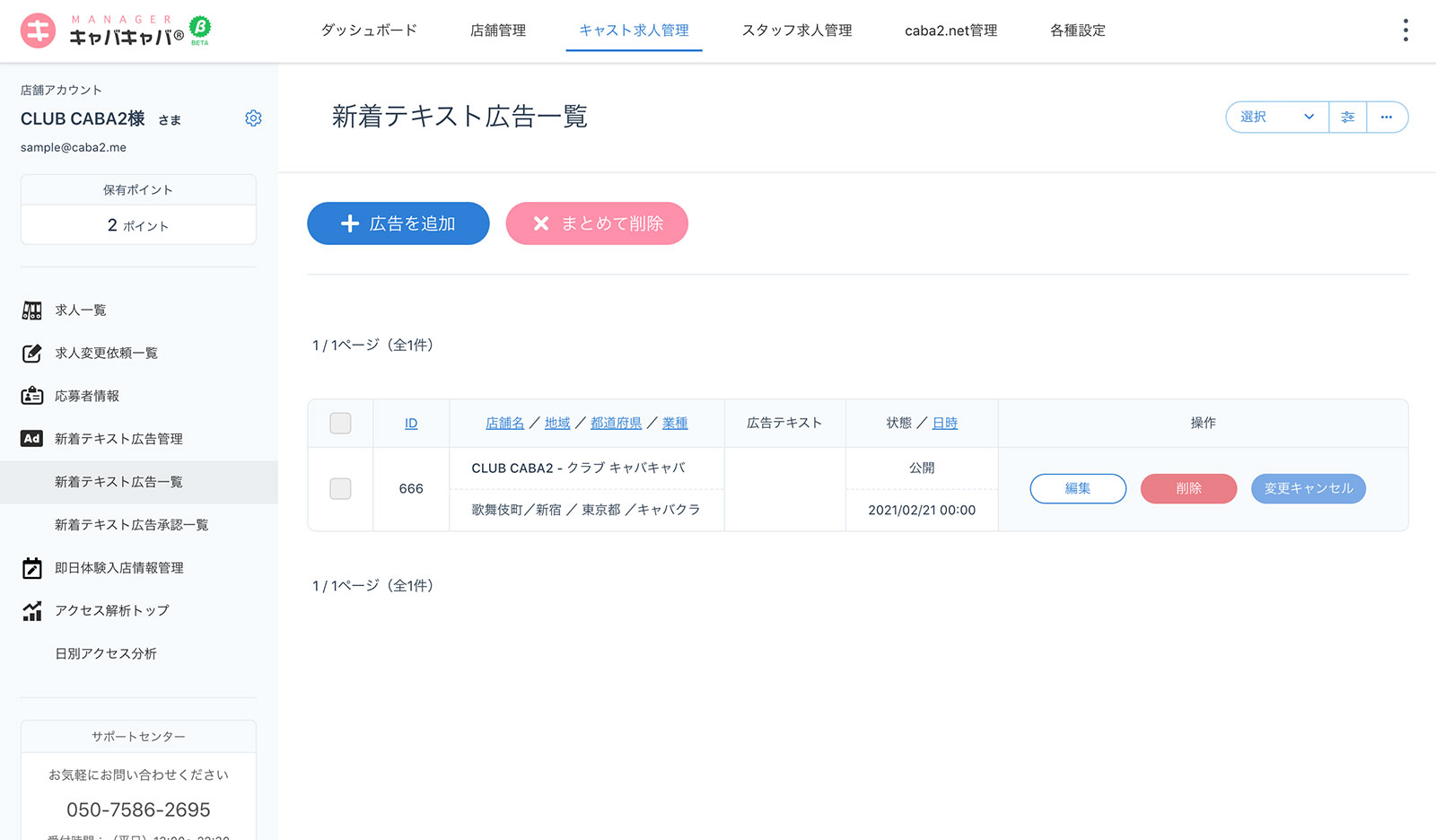
Task: Click the filter sliders icon
Action: (x=1347, y=117)
